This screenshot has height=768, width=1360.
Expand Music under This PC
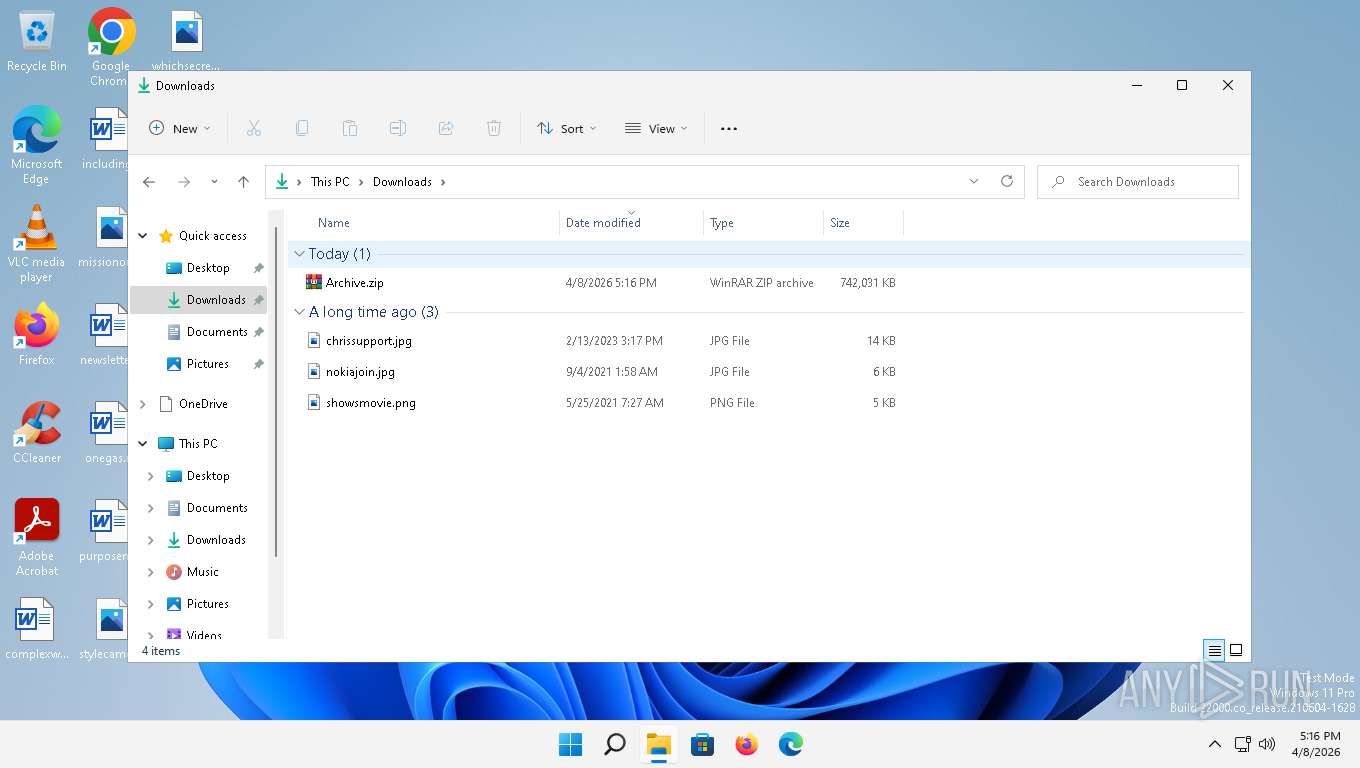[151, 572]
